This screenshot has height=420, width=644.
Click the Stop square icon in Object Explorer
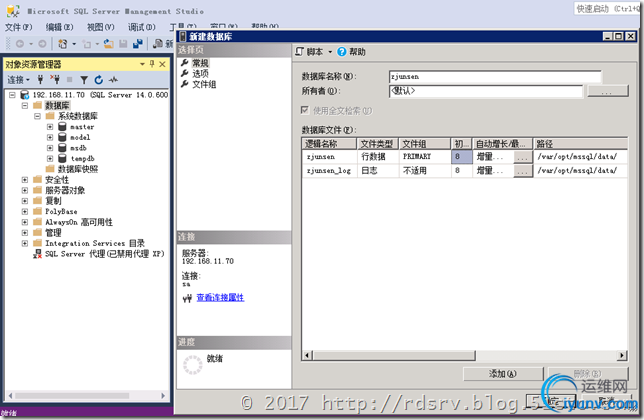pos(69,79)
